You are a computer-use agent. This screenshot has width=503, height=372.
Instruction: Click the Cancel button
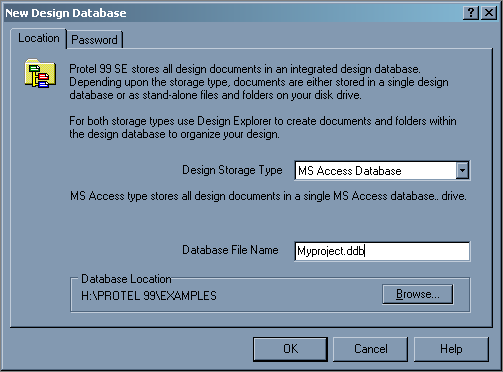pos(370,349)
